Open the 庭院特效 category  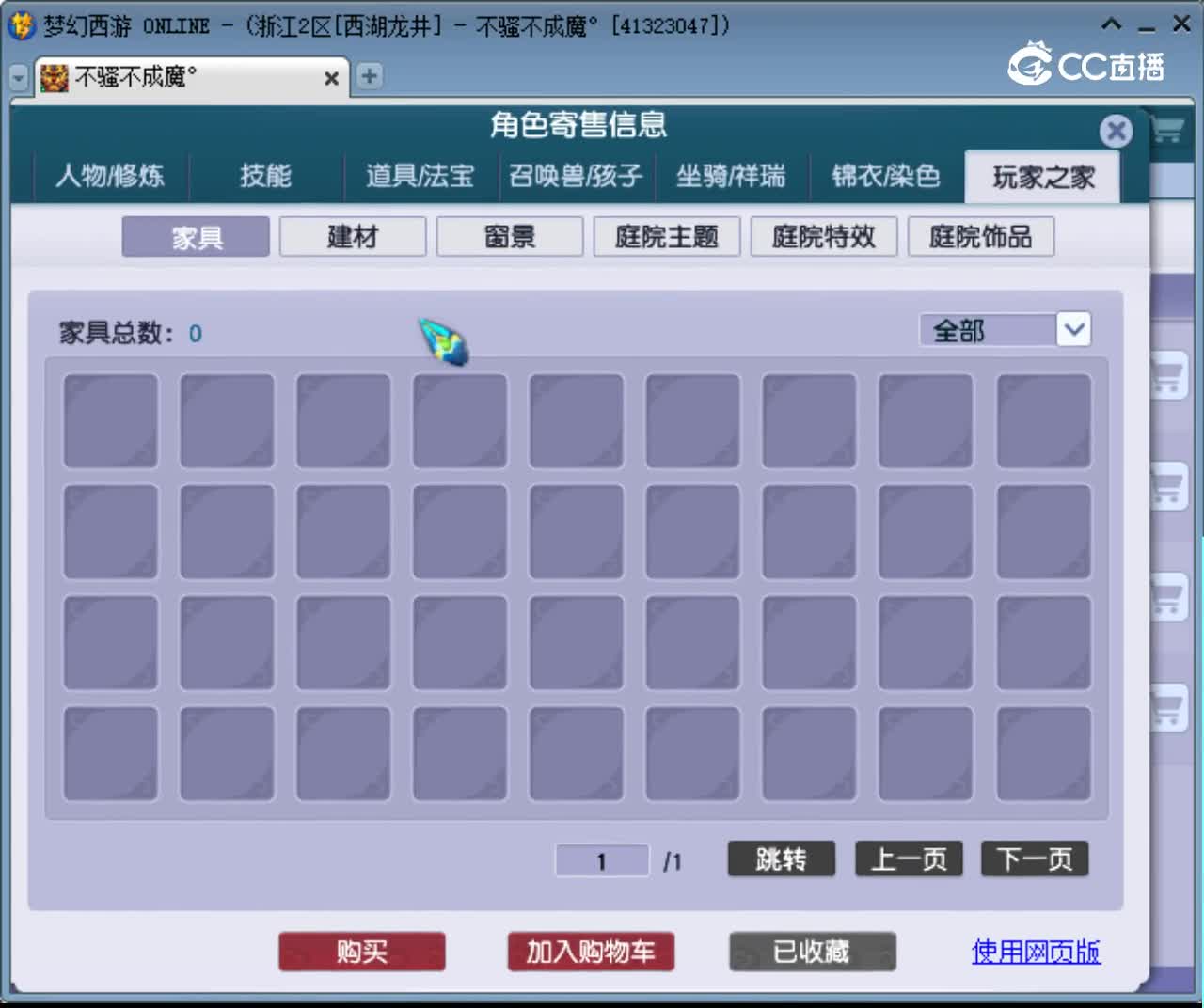point(824,237)
